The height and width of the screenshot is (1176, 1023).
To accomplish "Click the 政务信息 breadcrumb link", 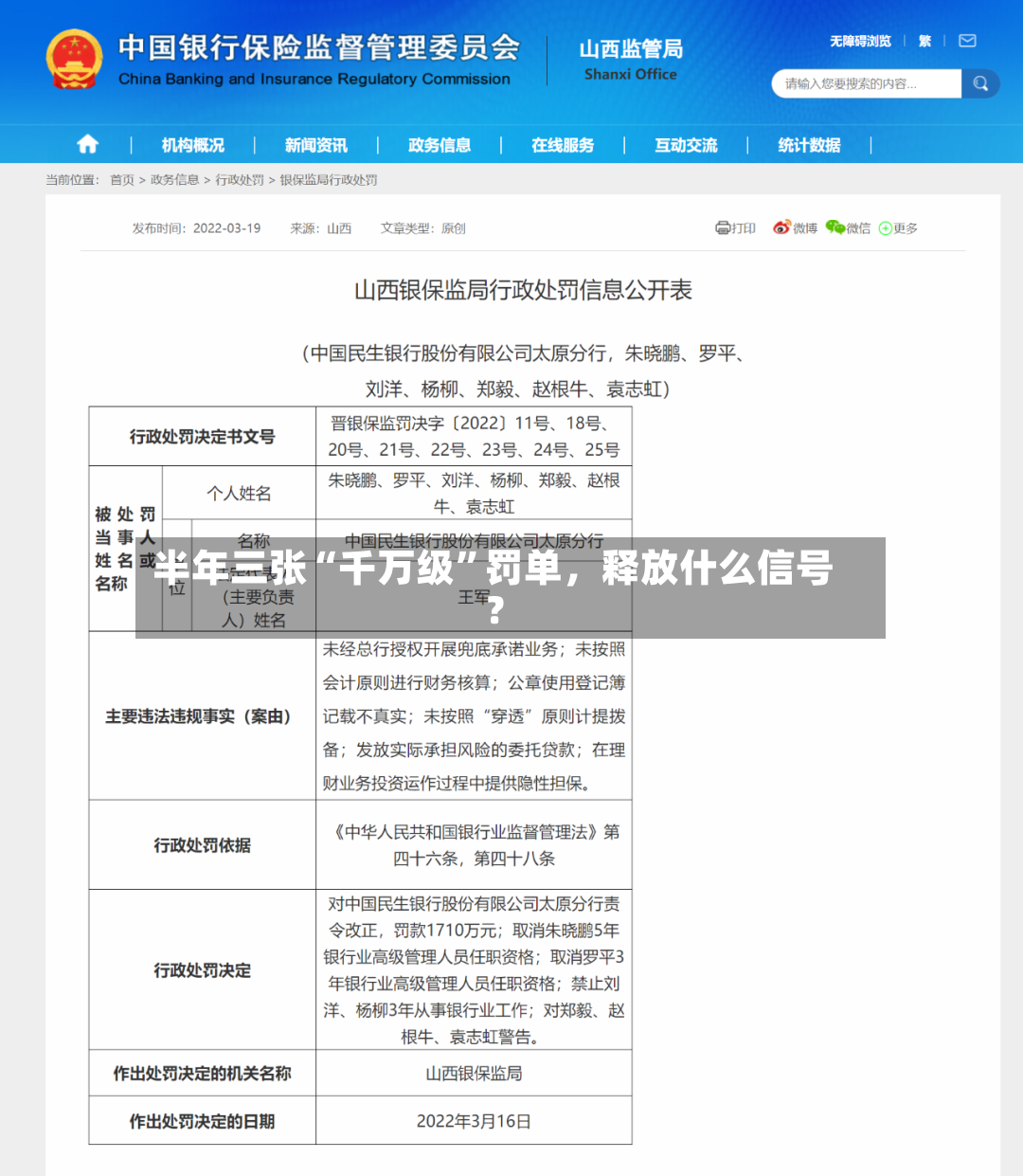I will [x=174, y=179].
